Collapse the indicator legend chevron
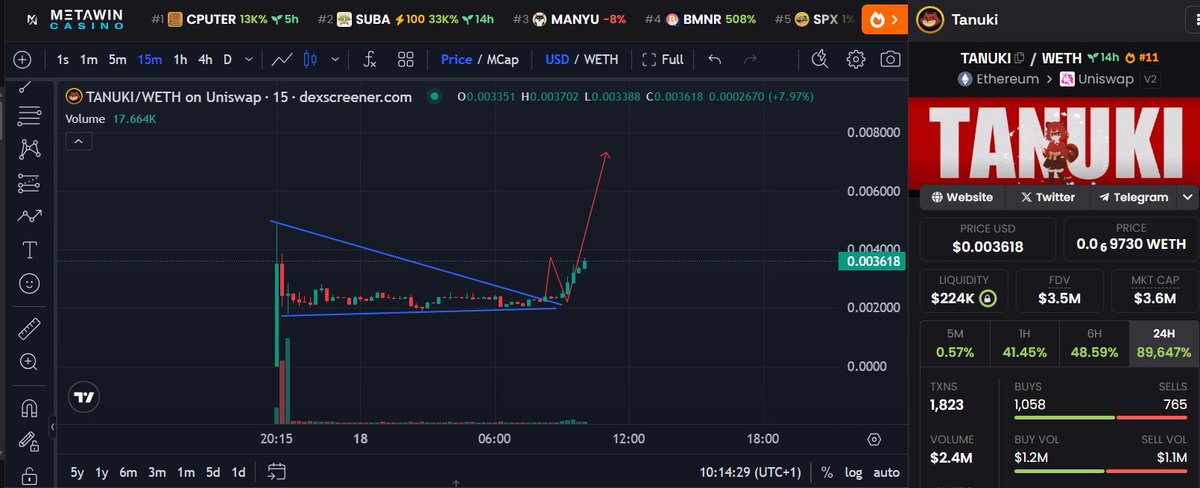1200x488 pixels. pos(80,142)
